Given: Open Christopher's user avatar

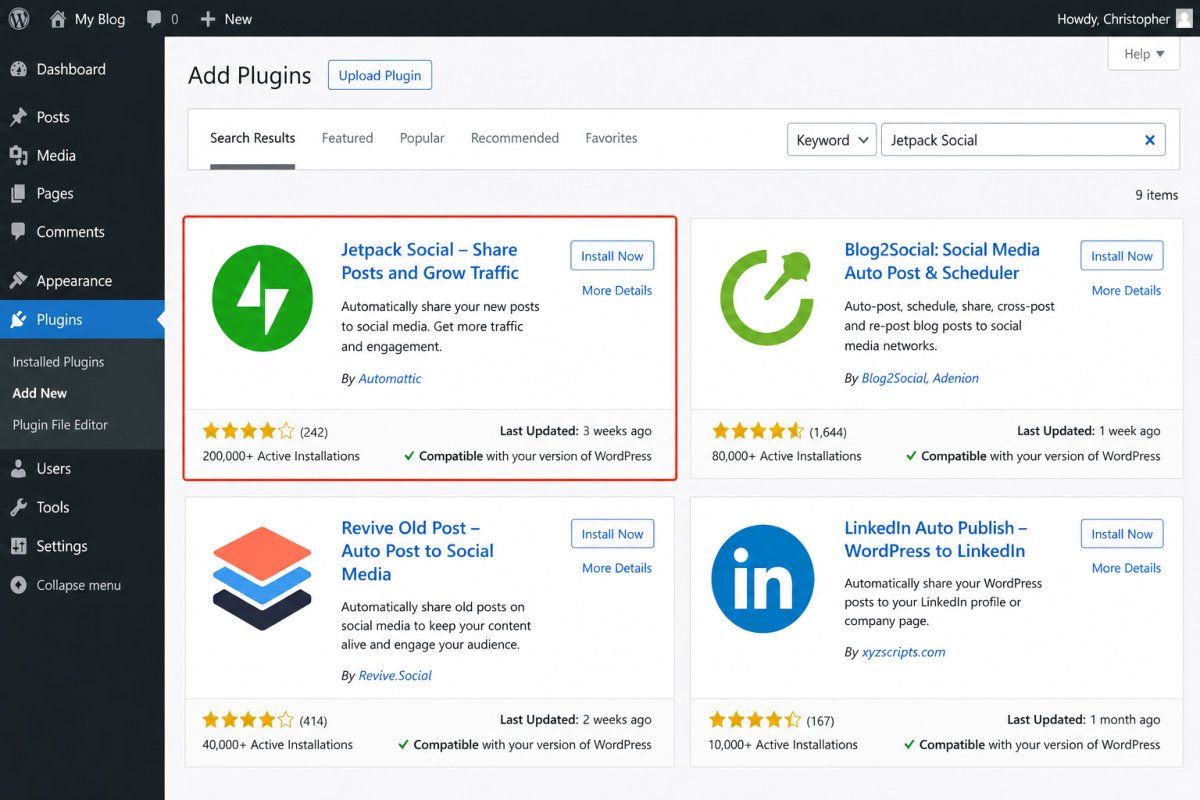Looking at the screenshot, I should [1184, 19].
